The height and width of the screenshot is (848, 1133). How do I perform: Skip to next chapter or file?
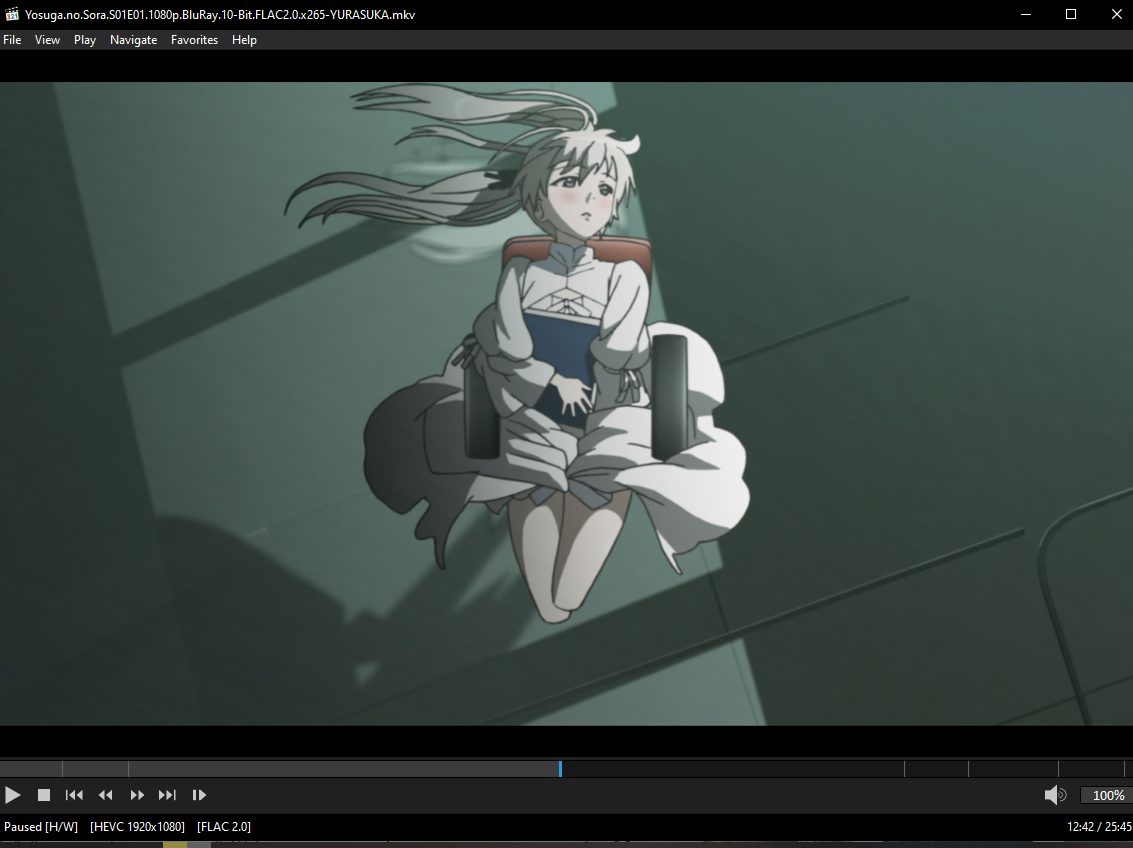[167, 795]
